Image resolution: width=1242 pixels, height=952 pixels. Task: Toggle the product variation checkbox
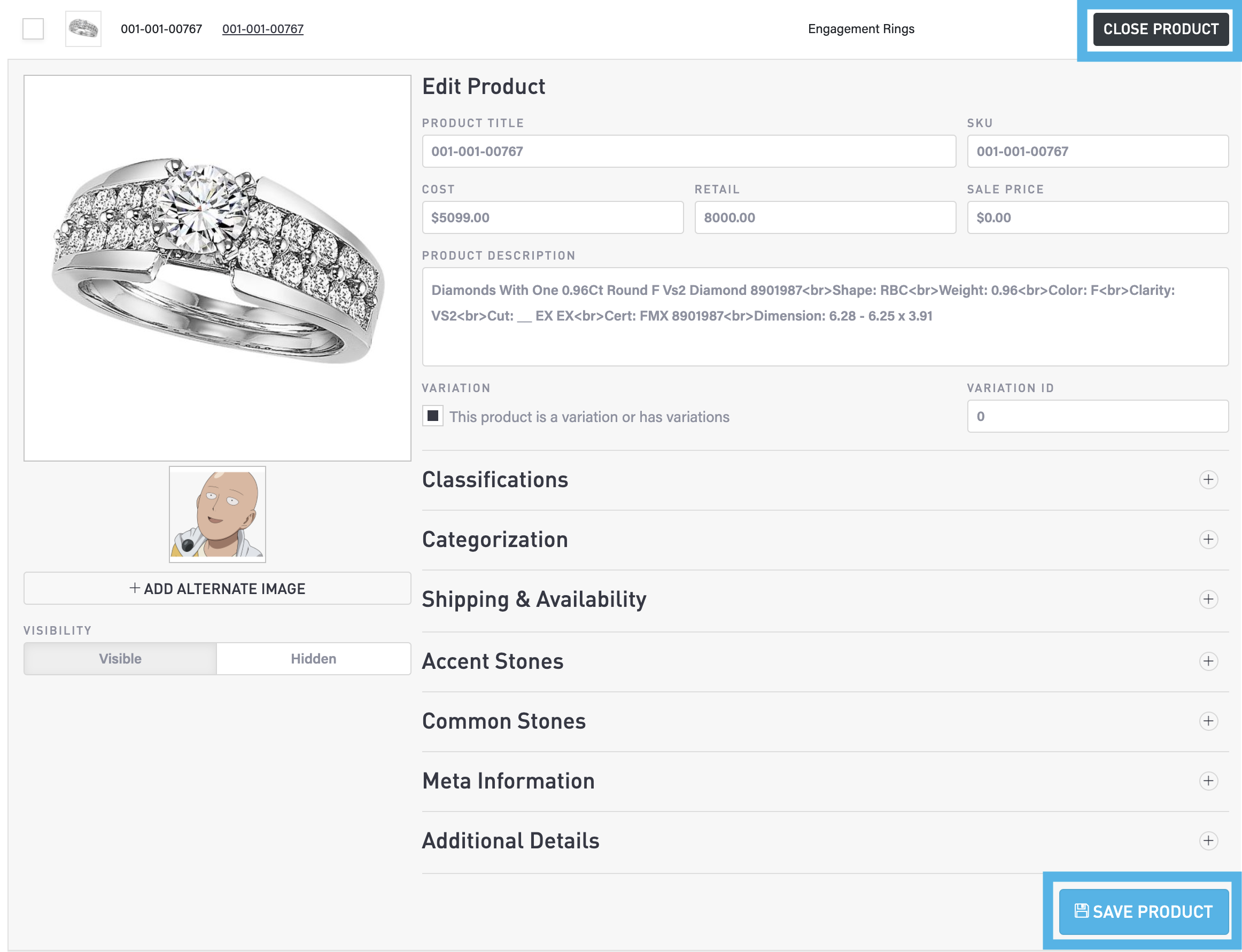(432, 416)
